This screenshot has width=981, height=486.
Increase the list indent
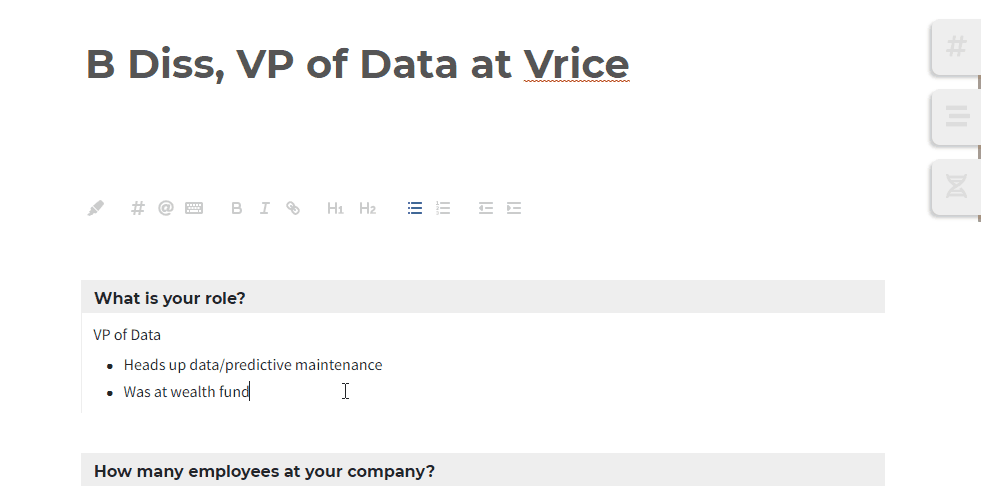(x=514, y=208)
